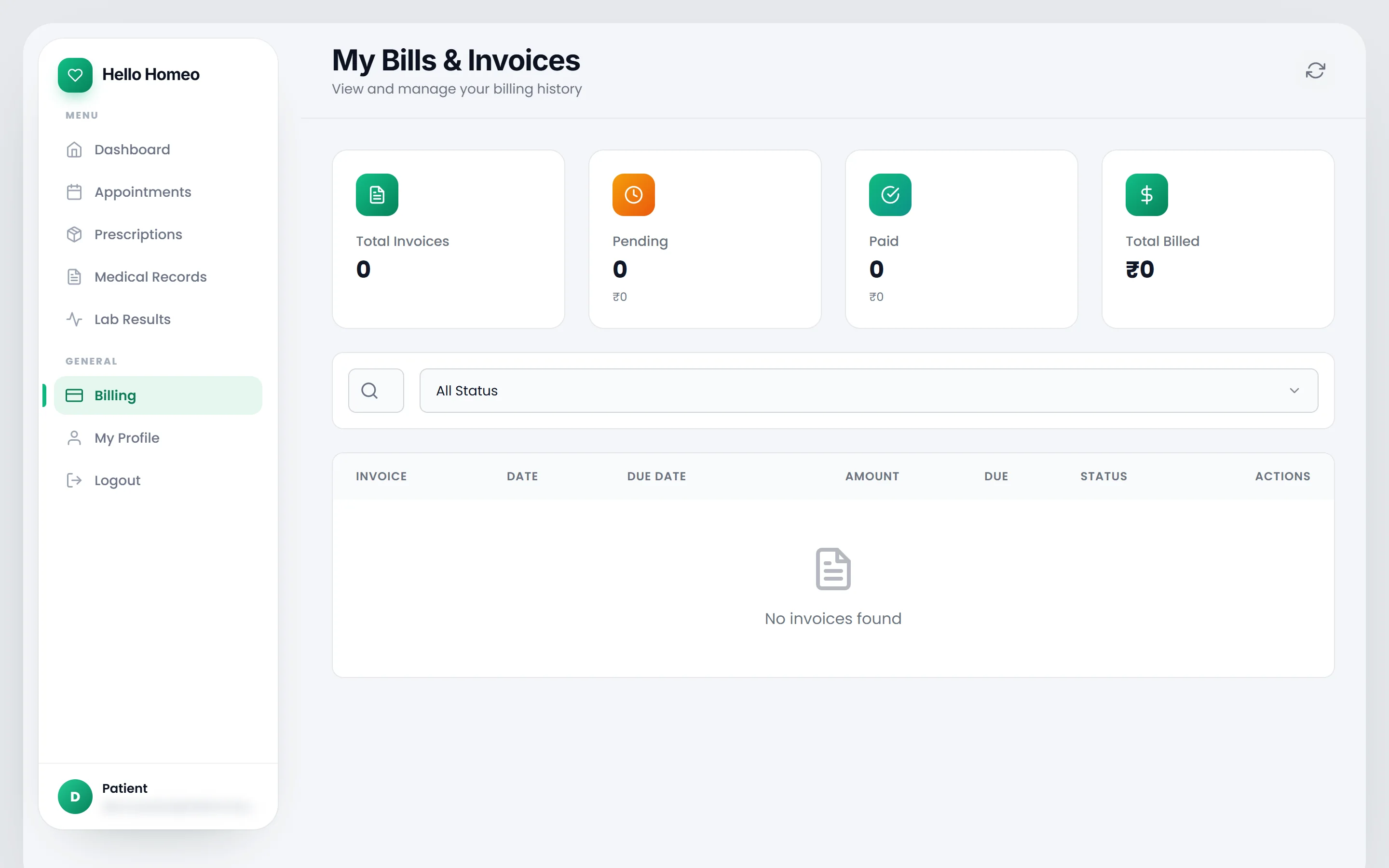Click View and manage your billing history

457,89
